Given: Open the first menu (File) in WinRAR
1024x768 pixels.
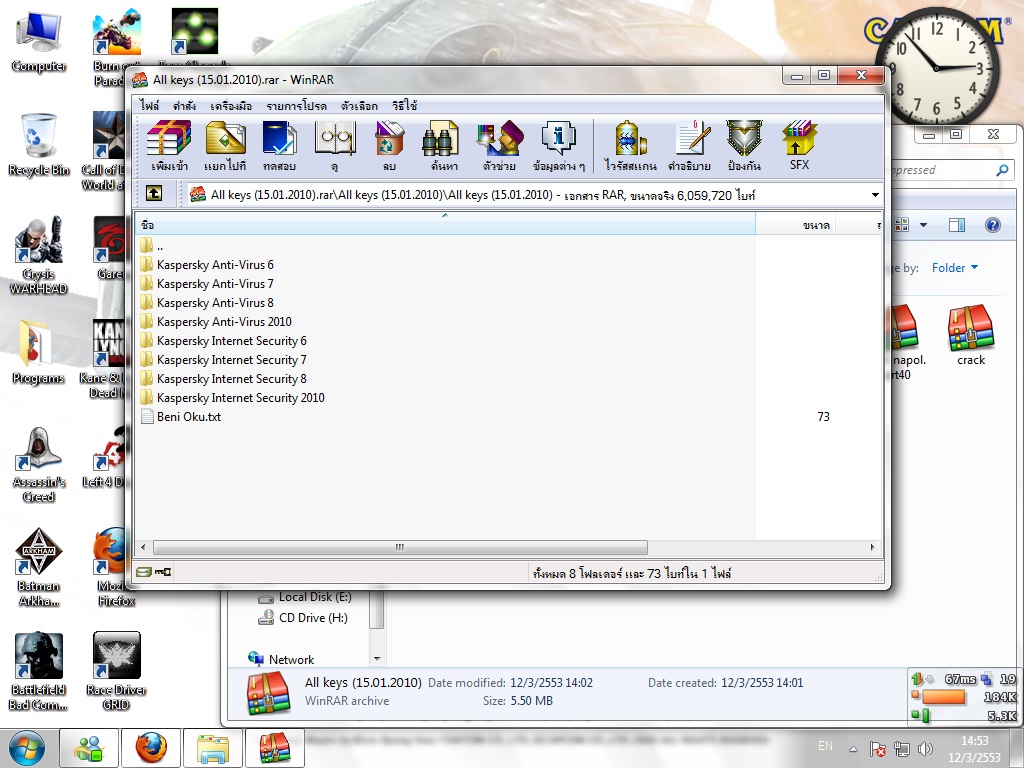Looking at the screenshot, I should [150, 105].
